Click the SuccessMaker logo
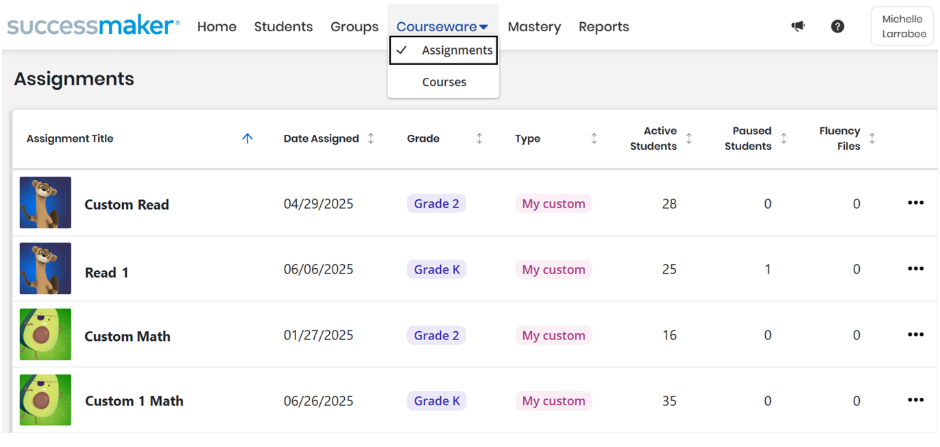Viewport: 940px width, 447px height. 93,26
